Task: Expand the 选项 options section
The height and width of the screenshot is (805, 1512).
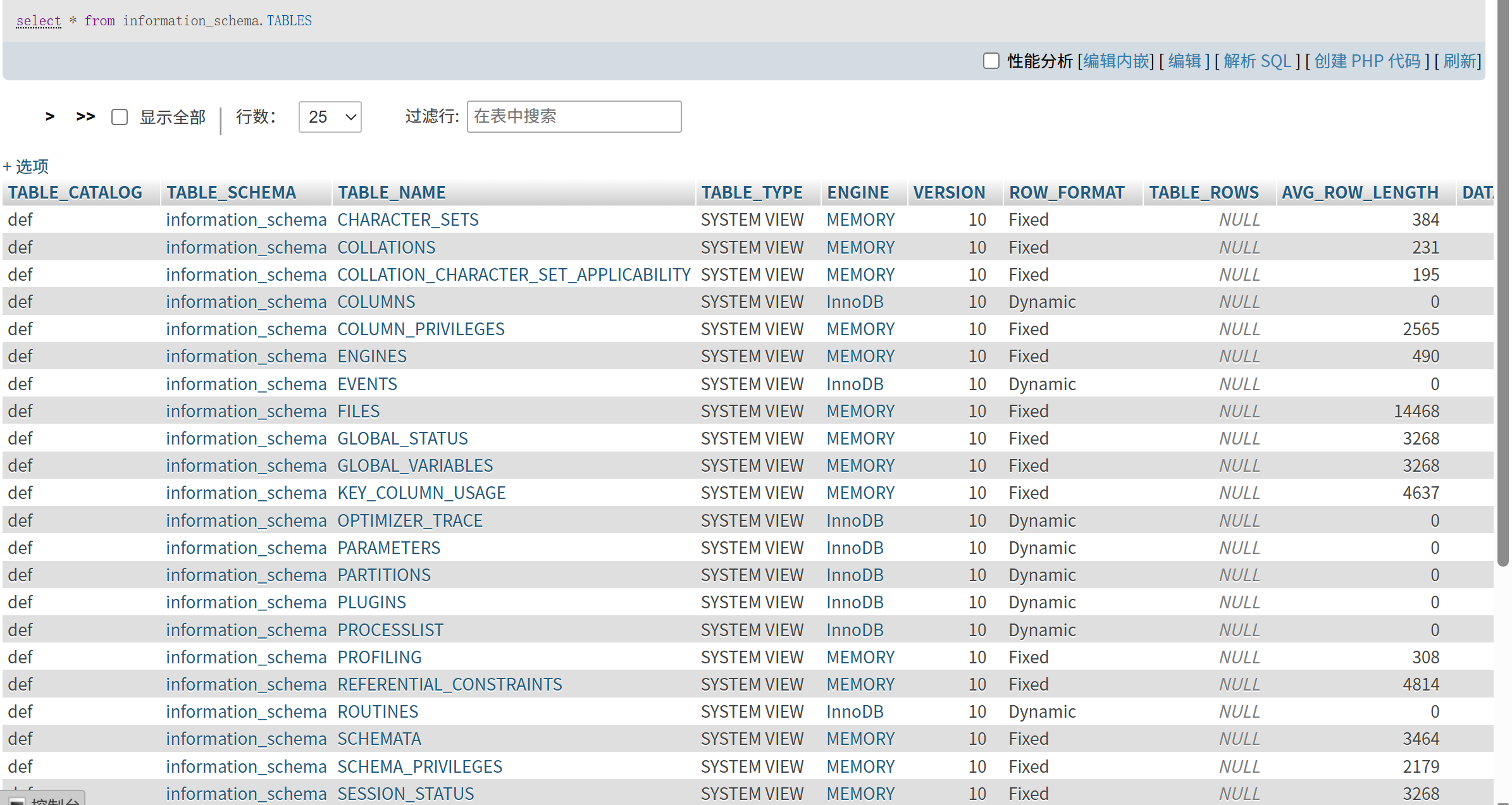Action: (27, 166)
